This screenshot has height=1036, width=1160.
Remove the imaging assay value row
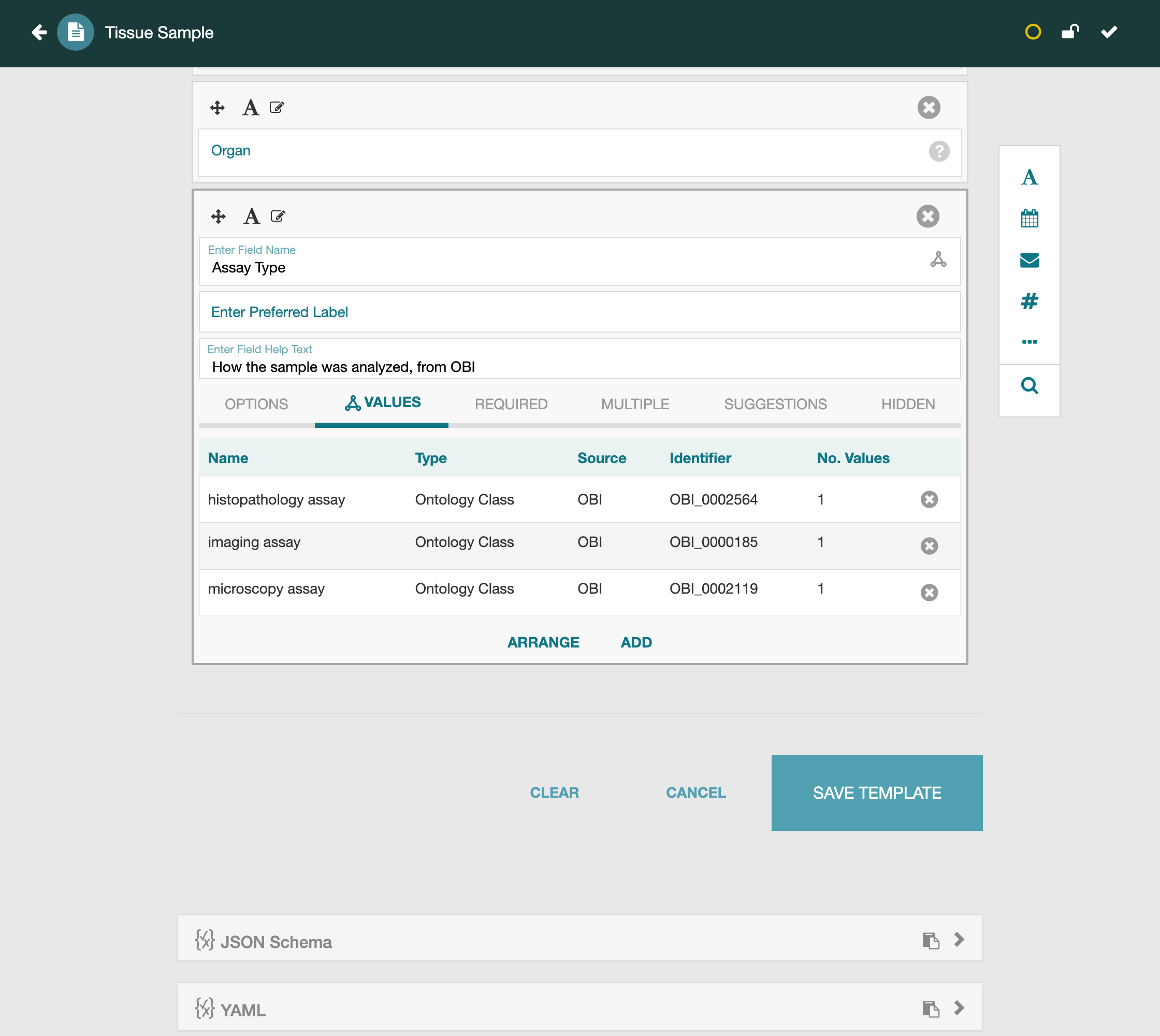(x=929, y=546)
